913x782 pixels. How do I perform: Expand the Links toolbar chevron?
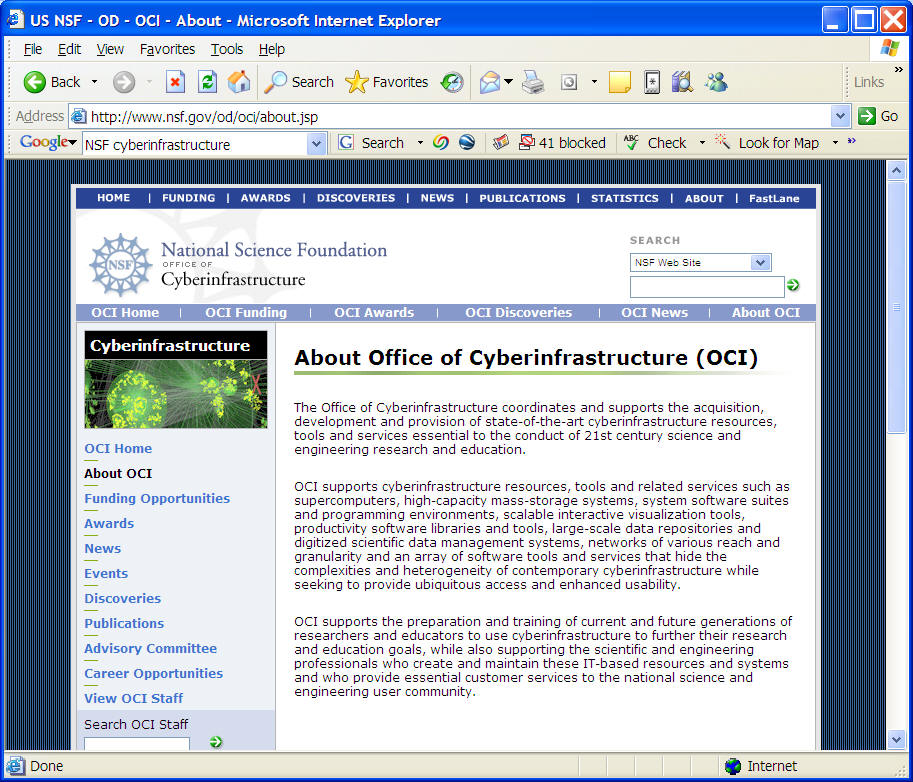pyautogui.click(x=899, y=69)
